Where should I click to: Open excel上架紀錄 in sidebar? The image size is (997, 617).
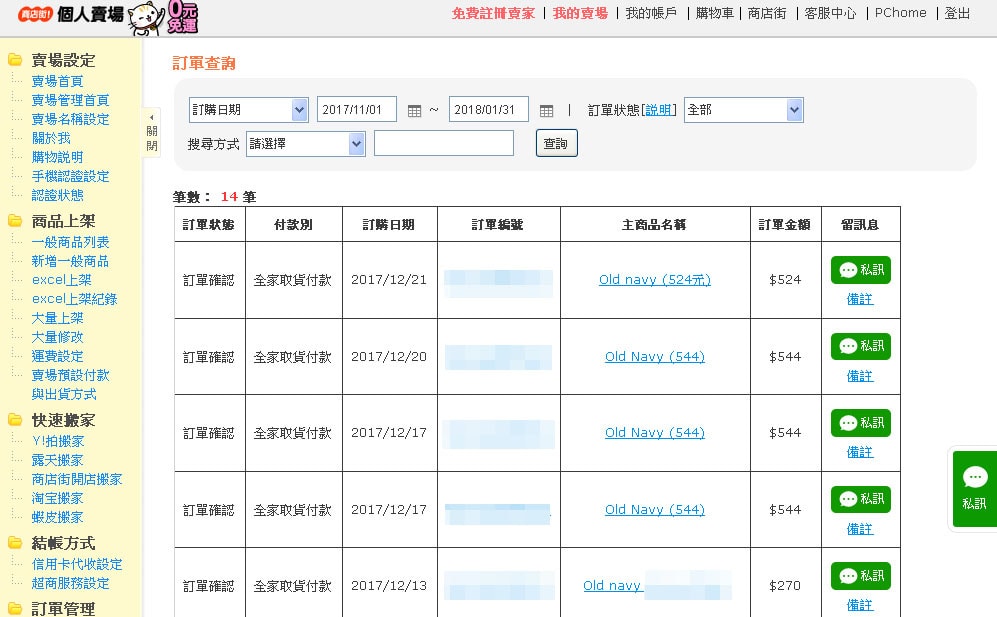(74, 299)
